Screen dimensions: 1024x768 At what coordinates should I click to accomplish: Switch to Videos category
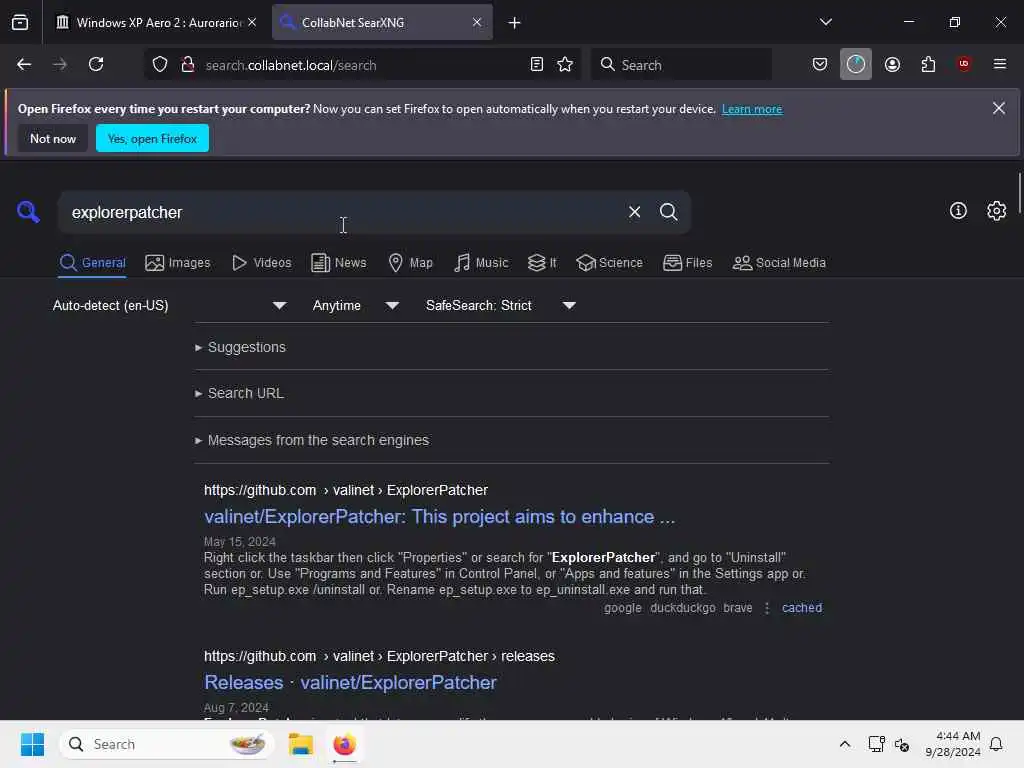coord(262,263)
